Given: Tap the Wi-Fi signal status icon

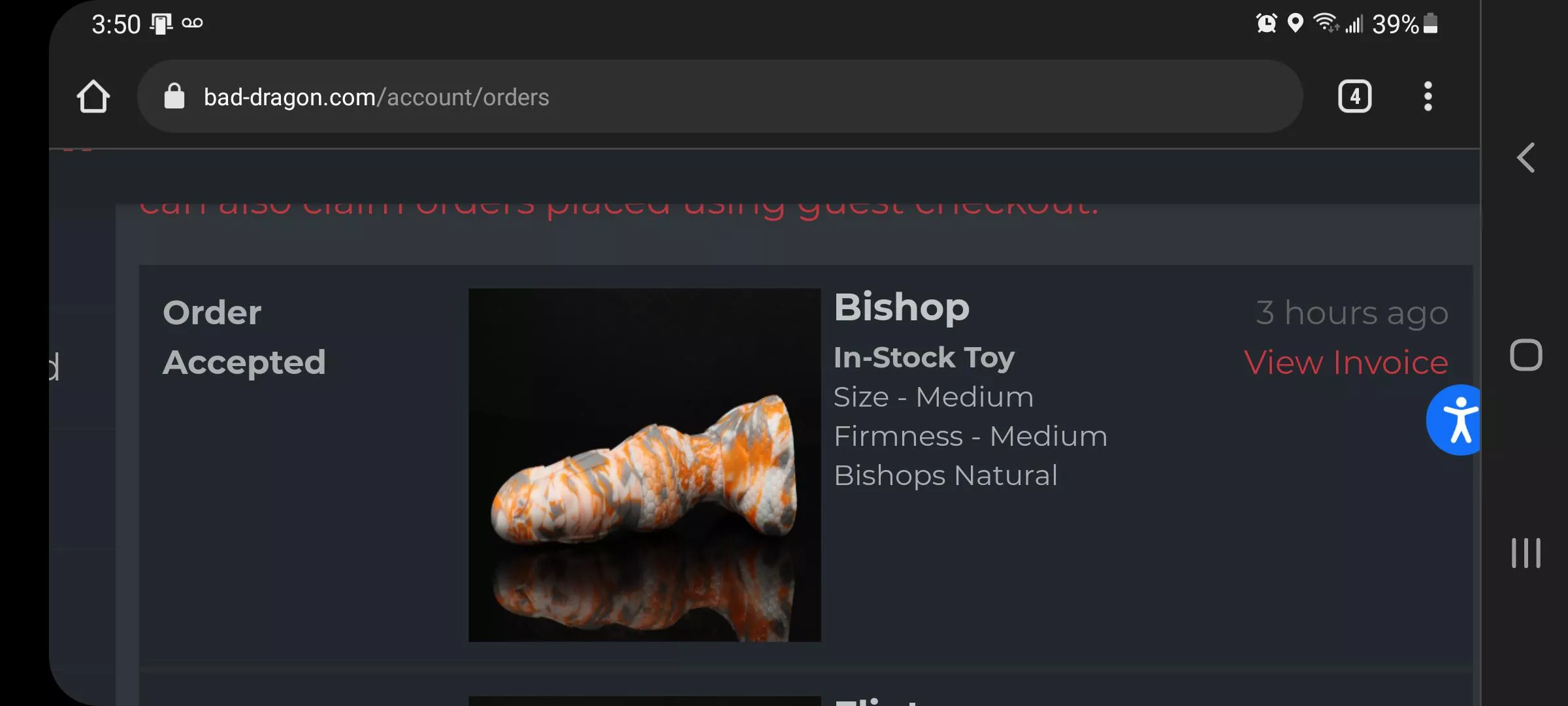Looking at the screenshot, I should 1326,23.
